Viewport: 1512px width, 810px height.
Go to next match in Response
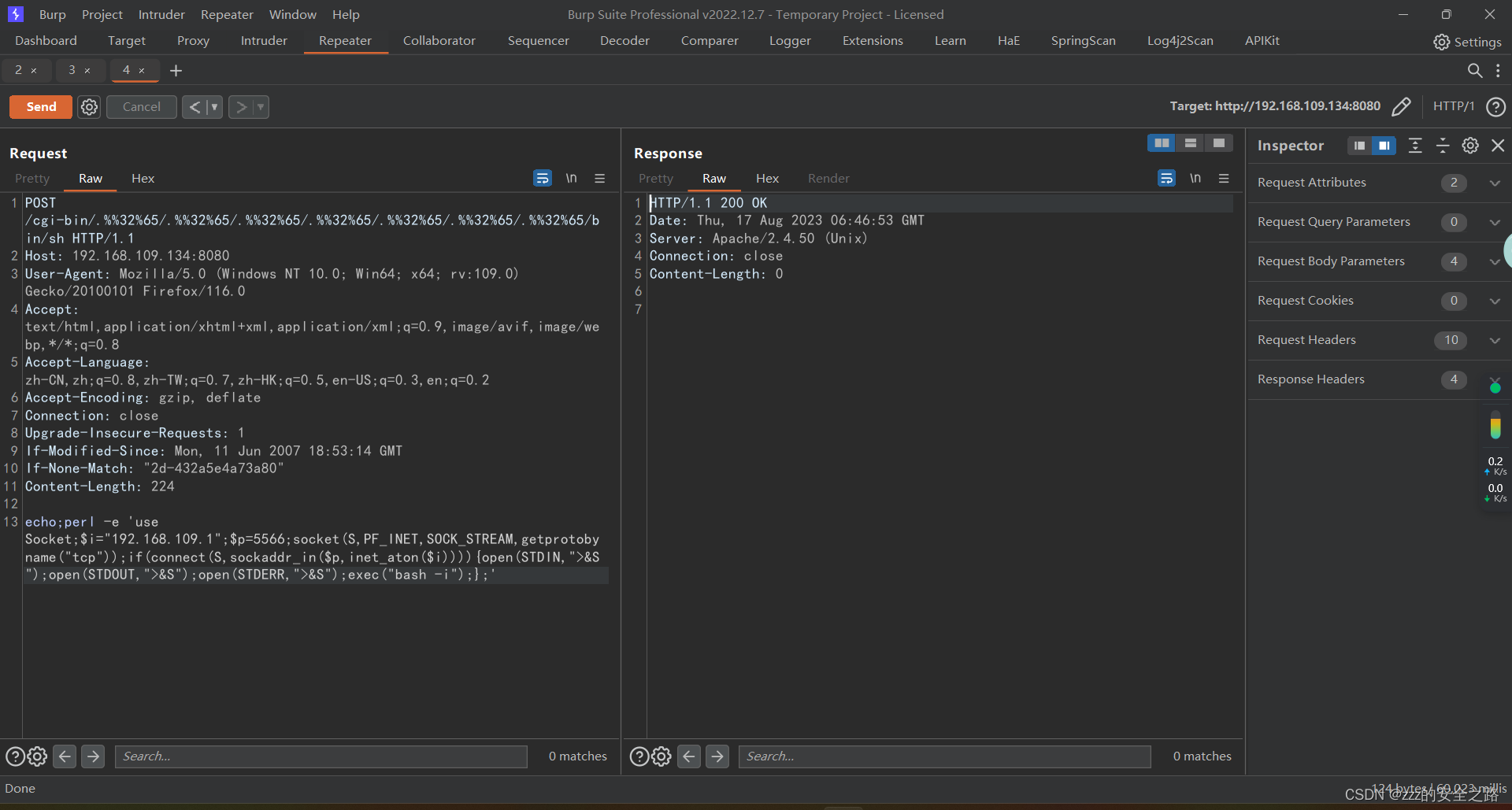(x=717, y=756)
